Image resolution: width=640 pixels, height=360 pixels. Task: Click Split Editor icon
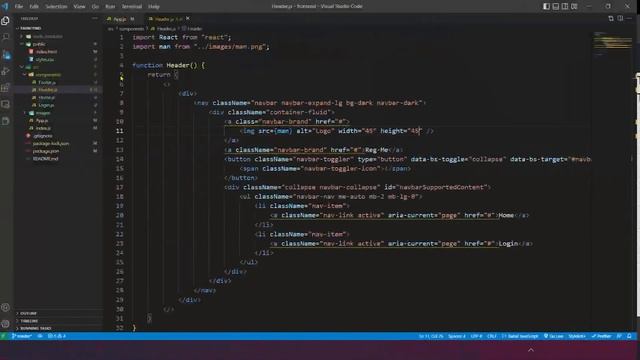click(x=620, y=18)
